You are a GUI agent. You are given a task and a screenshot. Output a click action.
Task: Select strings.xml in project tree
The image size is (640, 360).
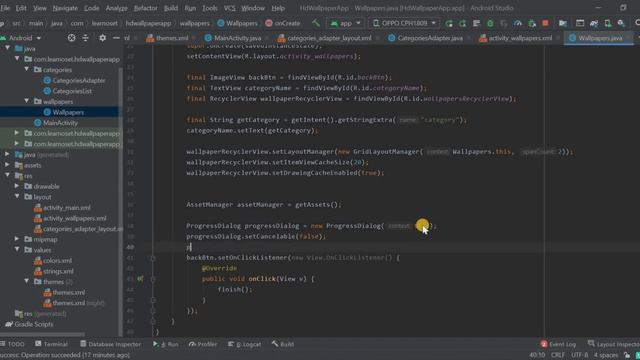(54, 271)
